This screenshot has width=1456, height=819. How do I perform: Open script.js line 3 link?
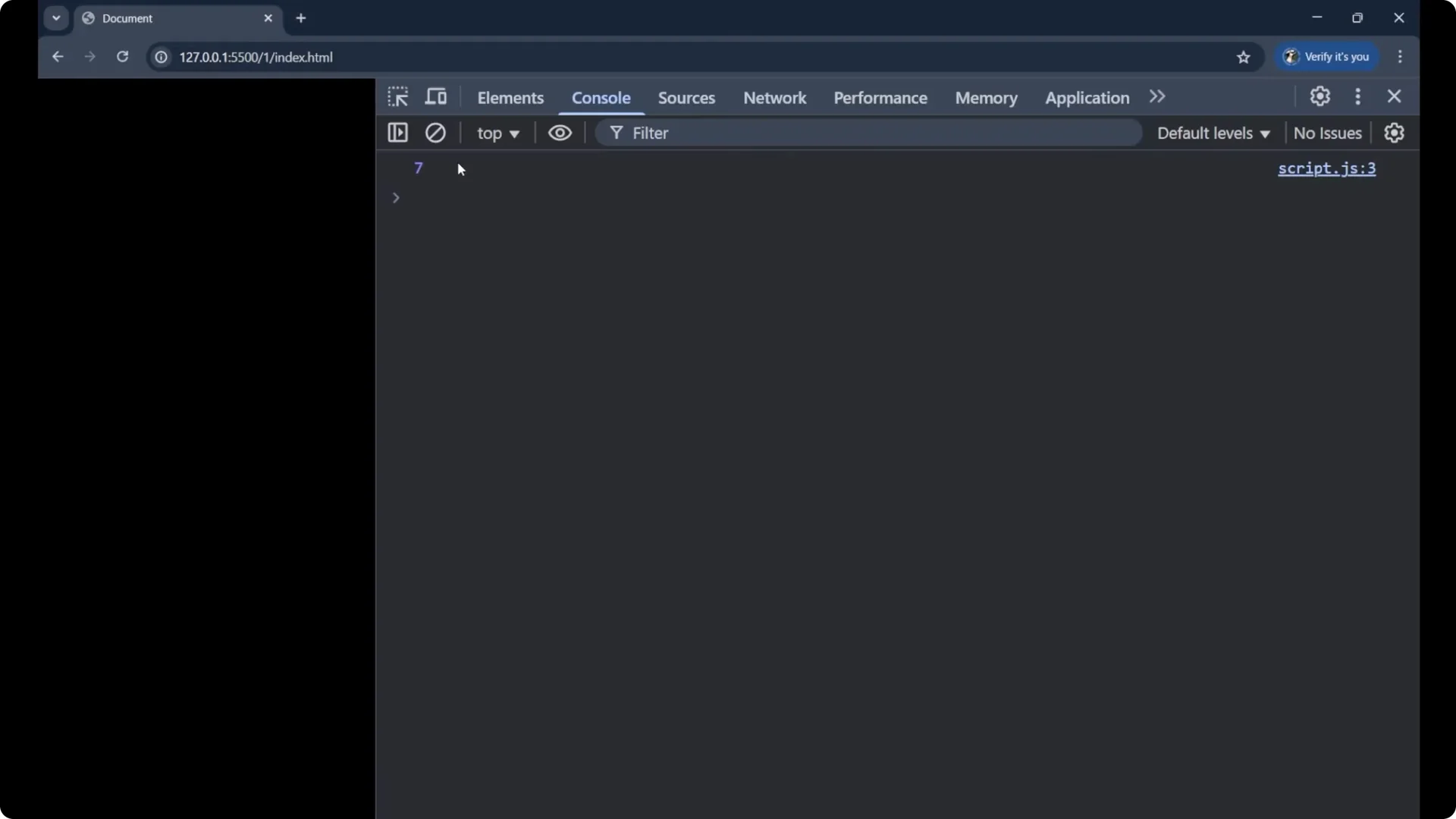point(1327,168)
